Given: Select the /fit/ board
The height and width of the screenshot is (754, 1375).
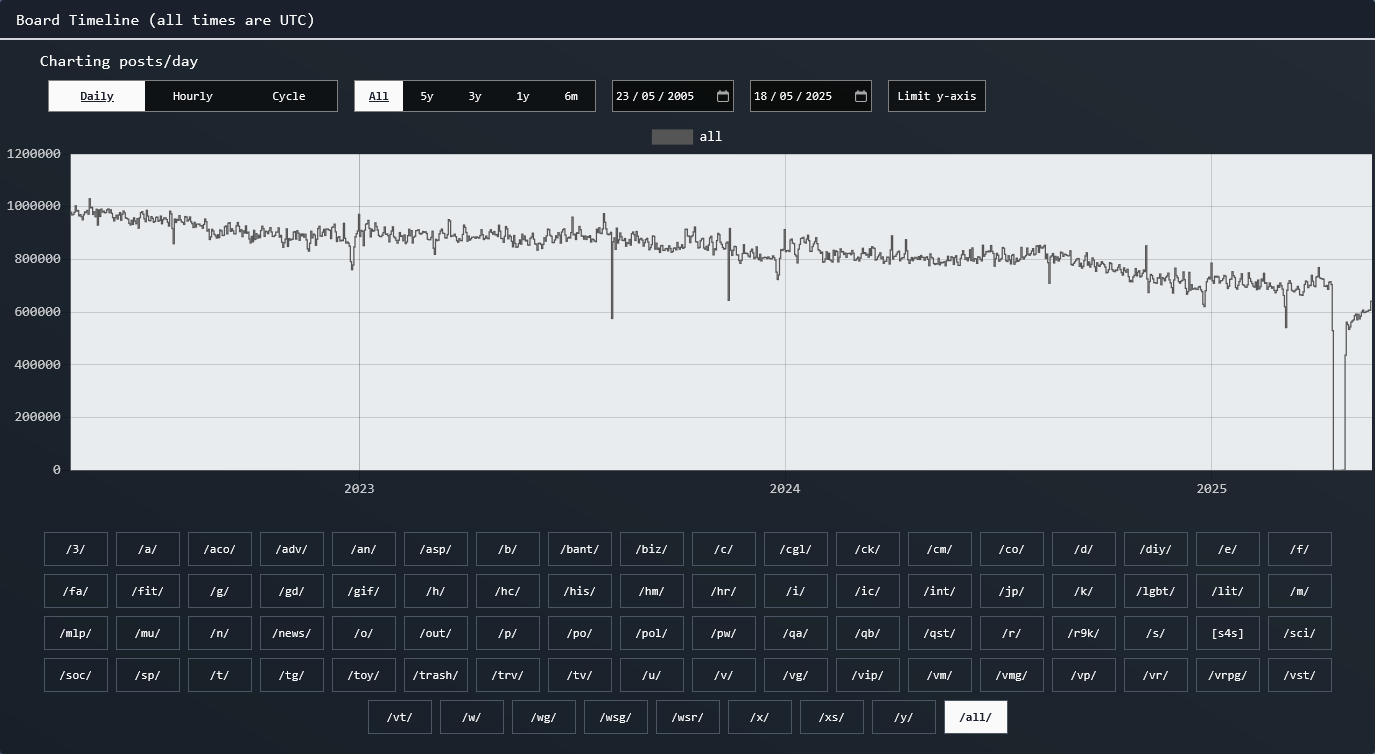Looking at the screenshot, I should pyautogui.click(x=148, y=591).
